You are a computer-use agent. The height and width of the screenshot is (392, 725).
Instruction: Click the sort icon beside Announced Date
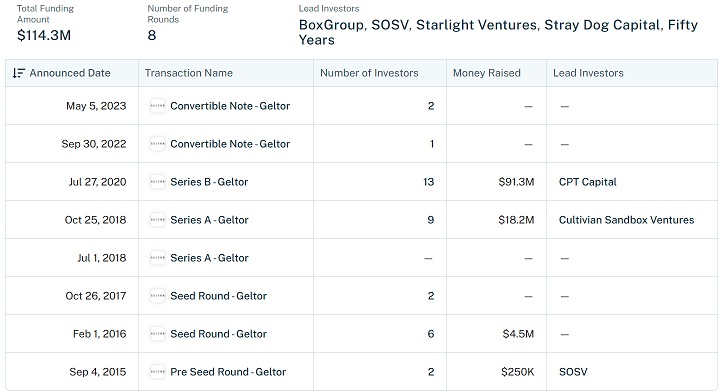click(18, 73)
